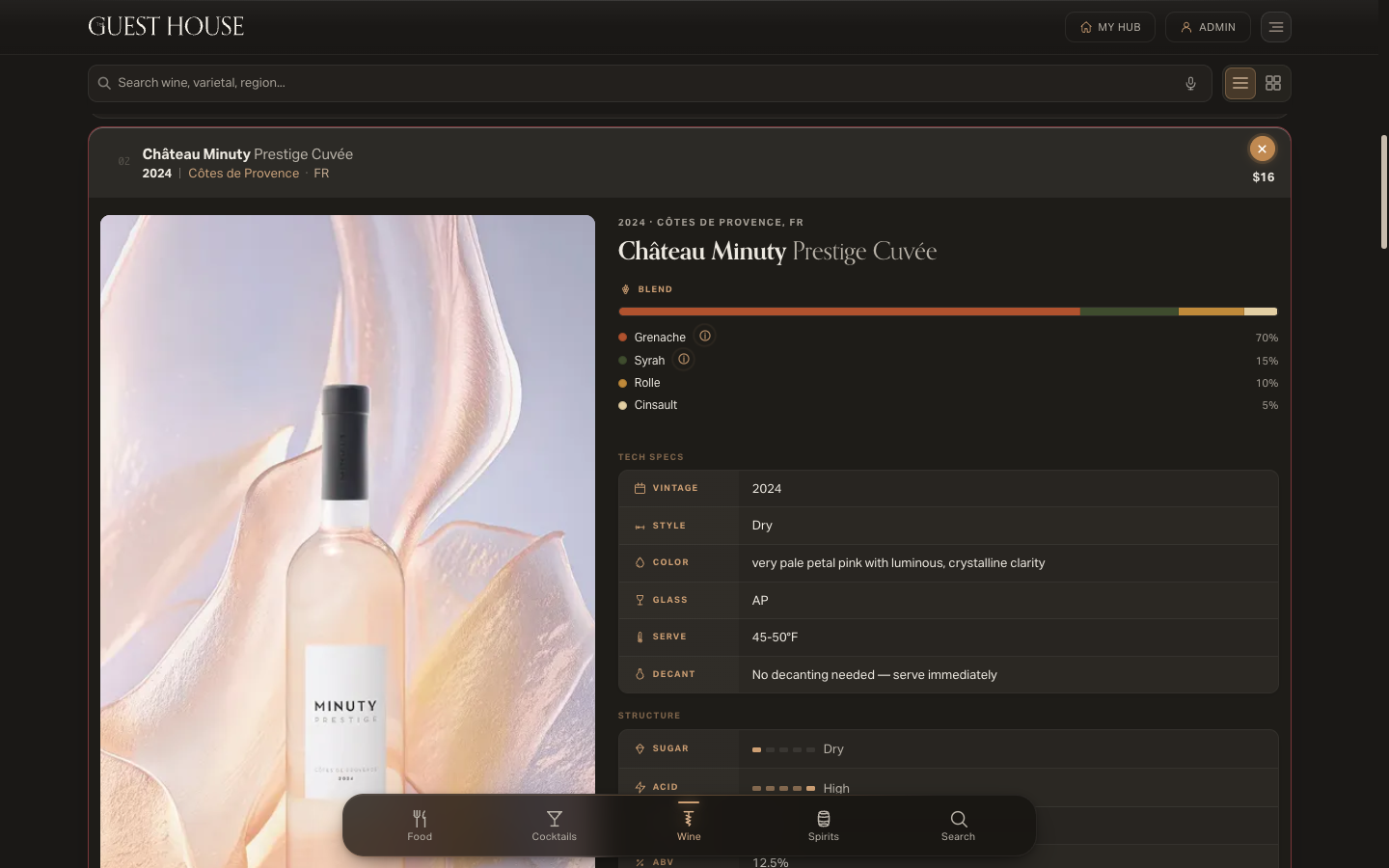
Task: Click the 2024 vintage value in tech specs
Action: (x=767, y=489)
